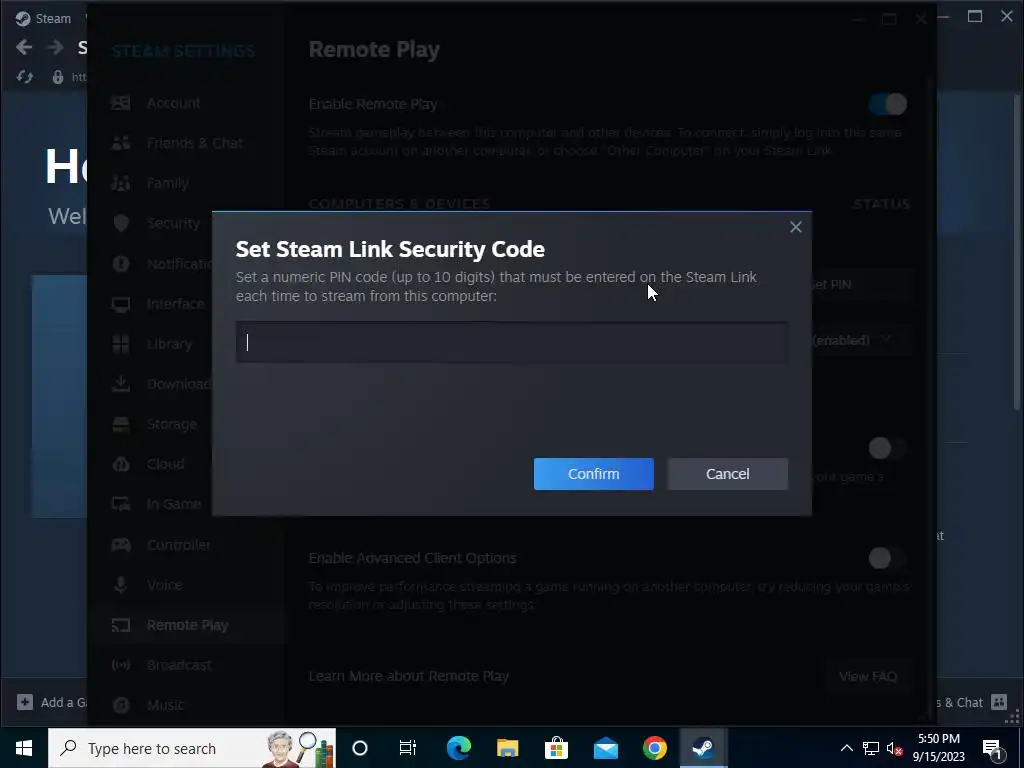The height and width of the screenshot is (768, 1024).
Task: Click the Security shield icon
Action: tap(121, 223)
